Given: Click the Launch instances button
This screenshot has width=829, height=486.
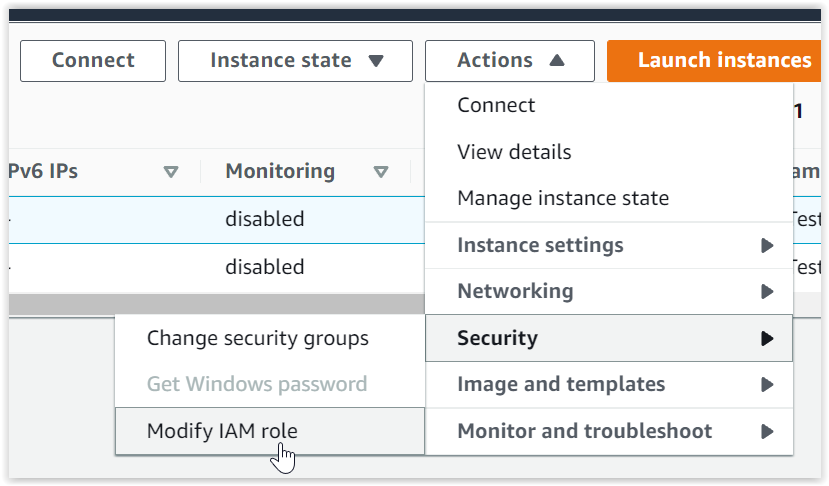Looking at the screenshot, I should 723,61.
